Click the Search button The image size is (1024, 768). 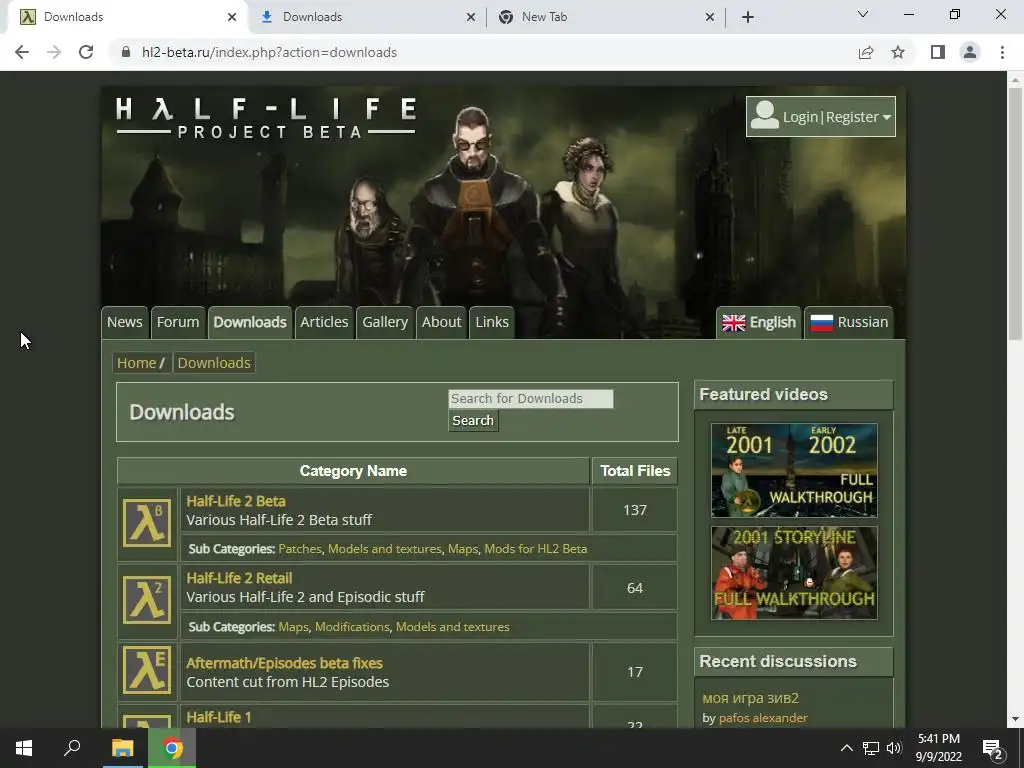pos(473,421)
